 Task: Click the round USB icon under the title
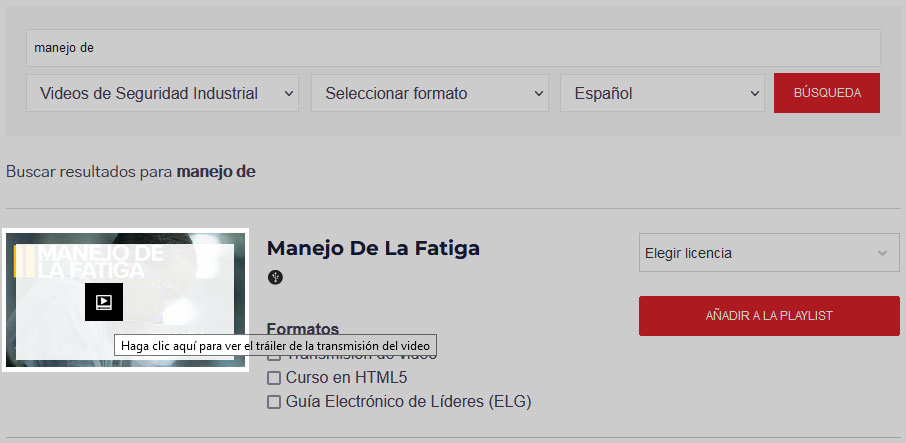click(x=276, y=278)
